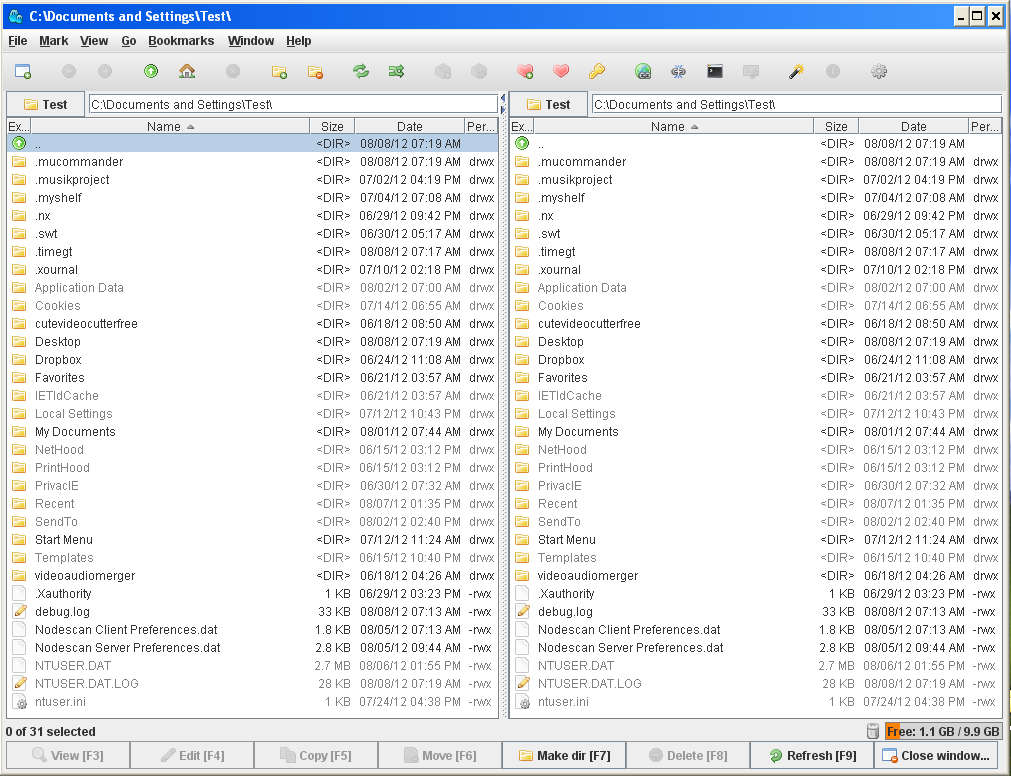Open the Bookmarks menu
The height and width of the screenshot is (776, 1011).
(x=181, y=41)
